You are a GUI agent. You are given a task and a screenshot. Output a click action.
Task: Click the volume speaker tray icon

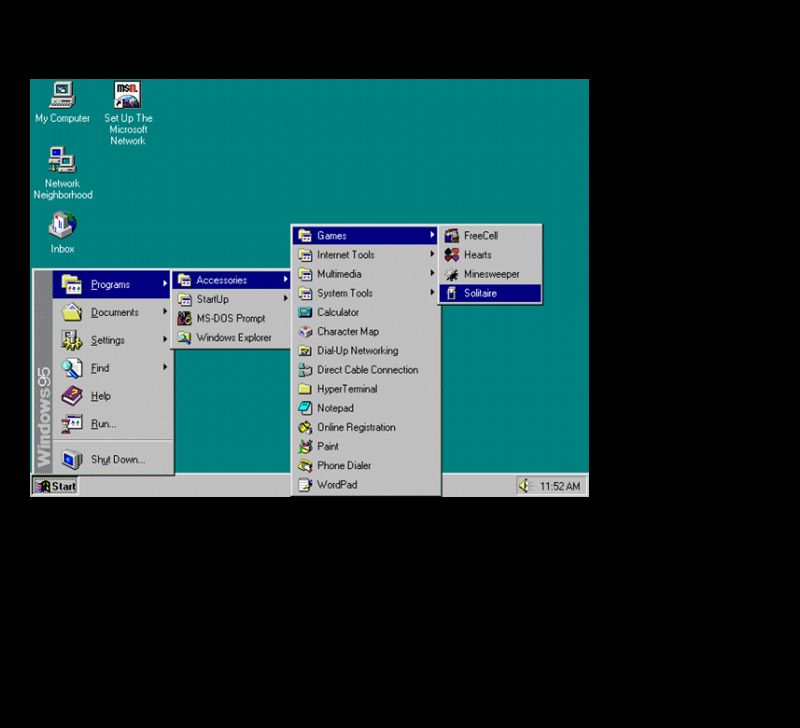tap(525, 486)
